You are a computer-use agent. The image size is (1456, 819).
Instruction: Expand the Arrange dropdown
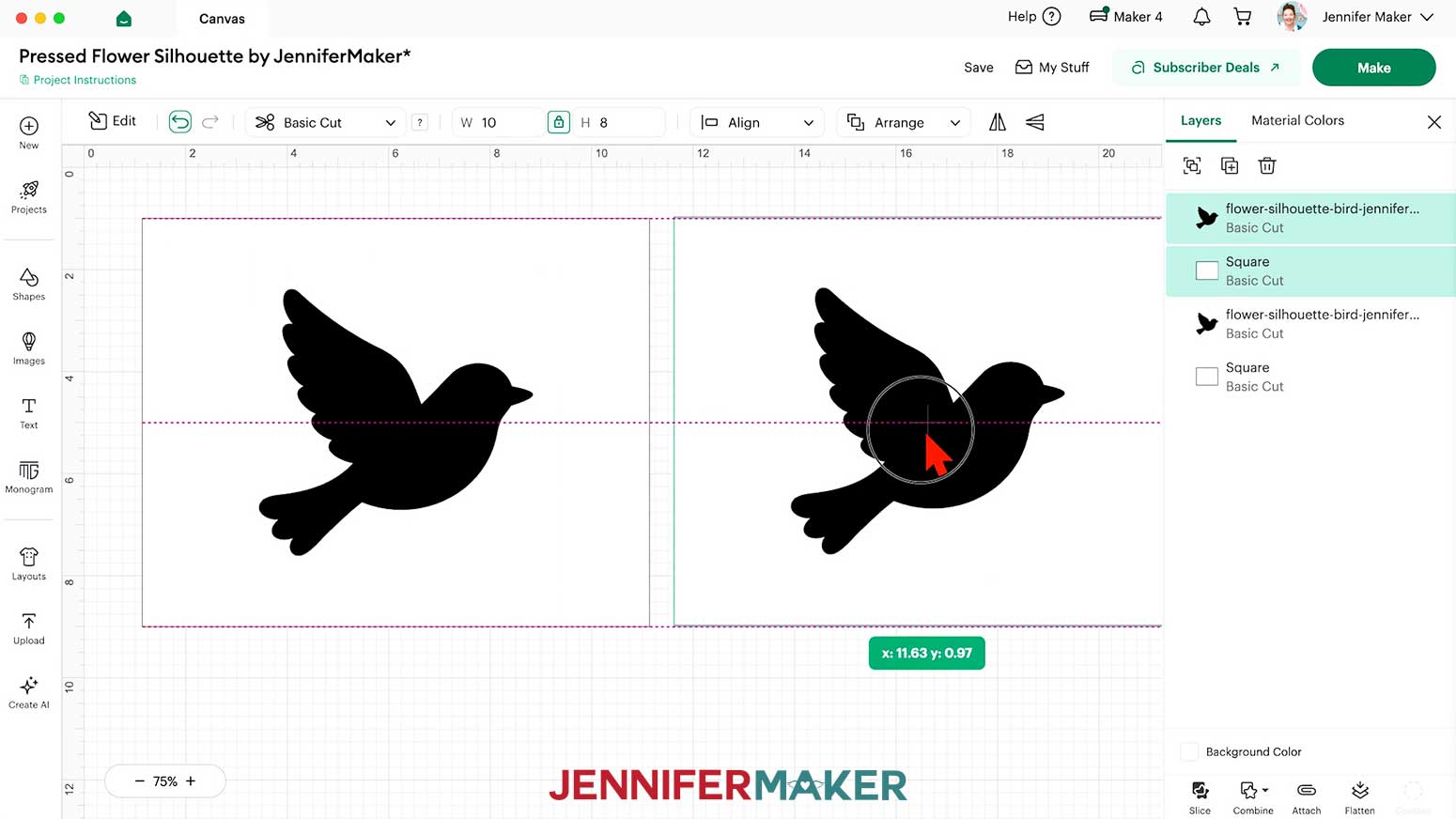(903, 122)
